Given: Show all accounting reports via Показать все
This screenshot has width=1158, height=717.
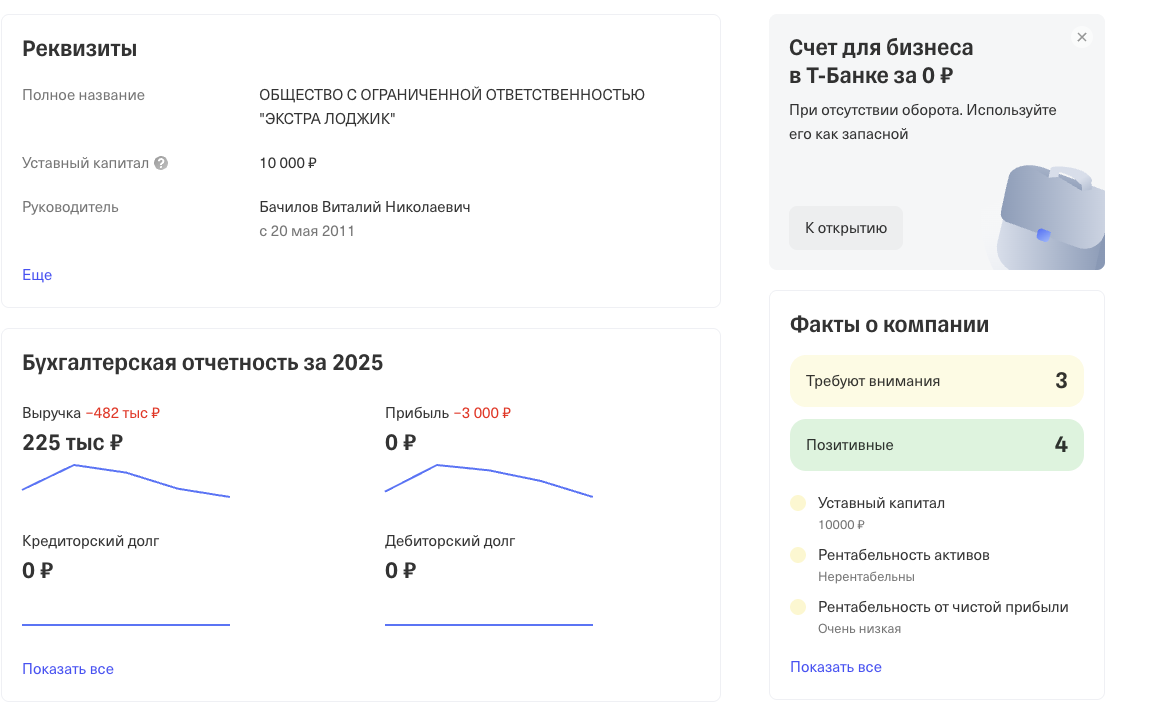Looking at the screenshot, I should click(68, 669).
